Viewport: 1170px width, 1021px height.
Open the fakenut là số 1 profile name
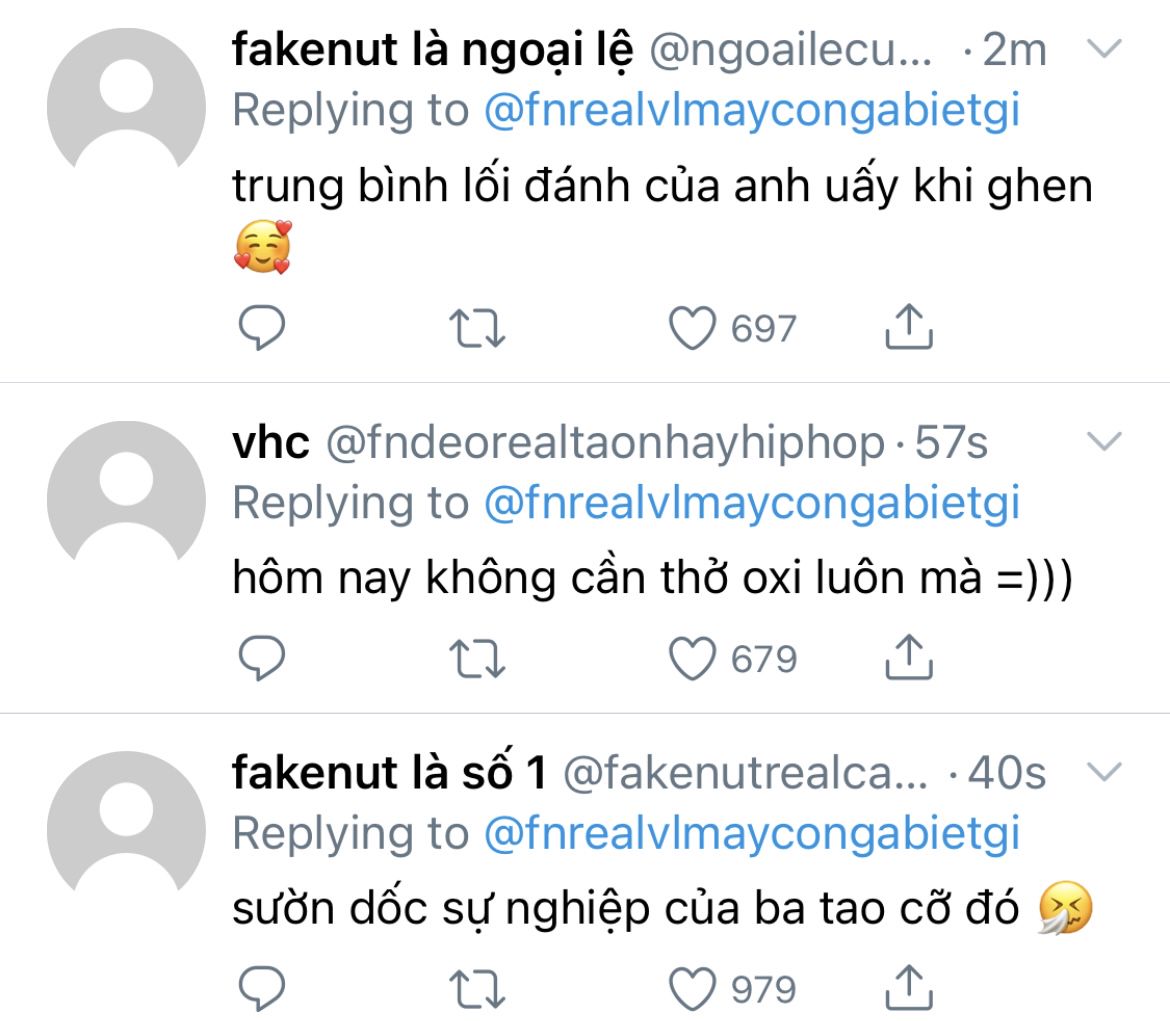[390, 772]
